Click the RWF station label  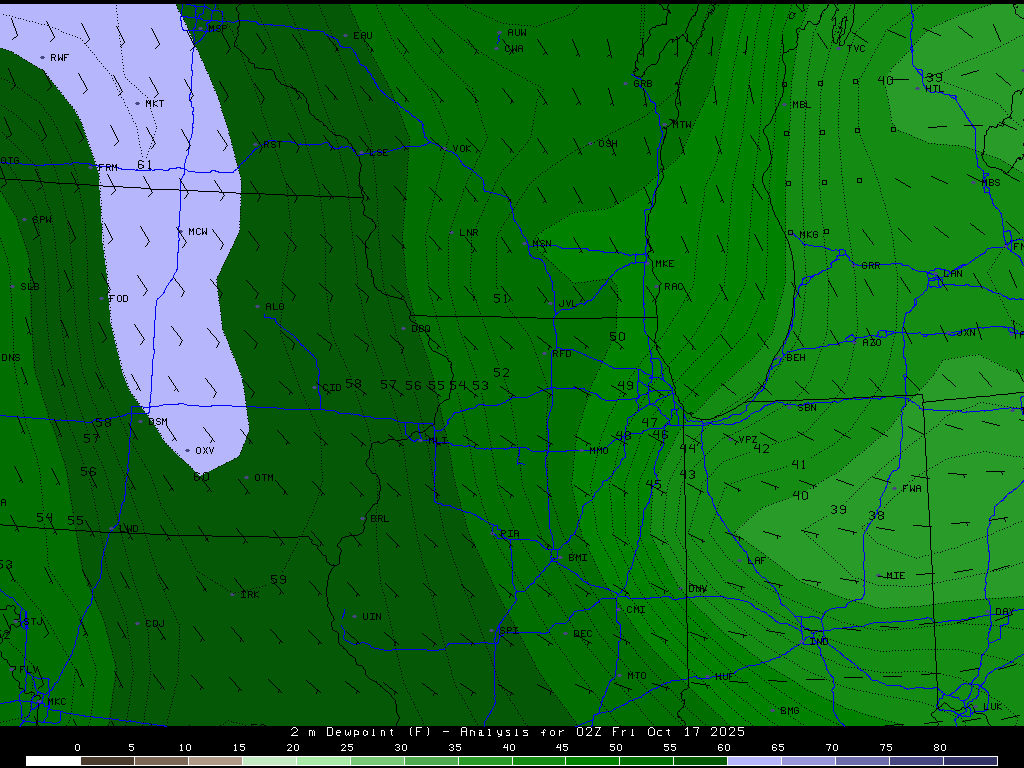[59, 57]
